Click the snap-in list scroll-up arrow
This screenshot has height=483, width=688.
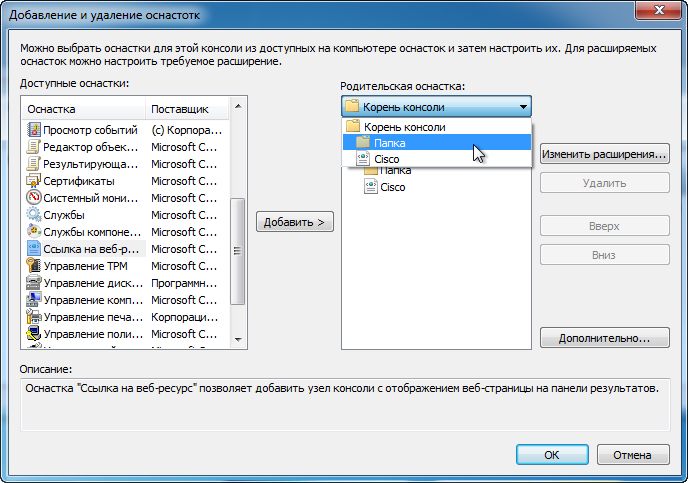[x=238, y=106]
